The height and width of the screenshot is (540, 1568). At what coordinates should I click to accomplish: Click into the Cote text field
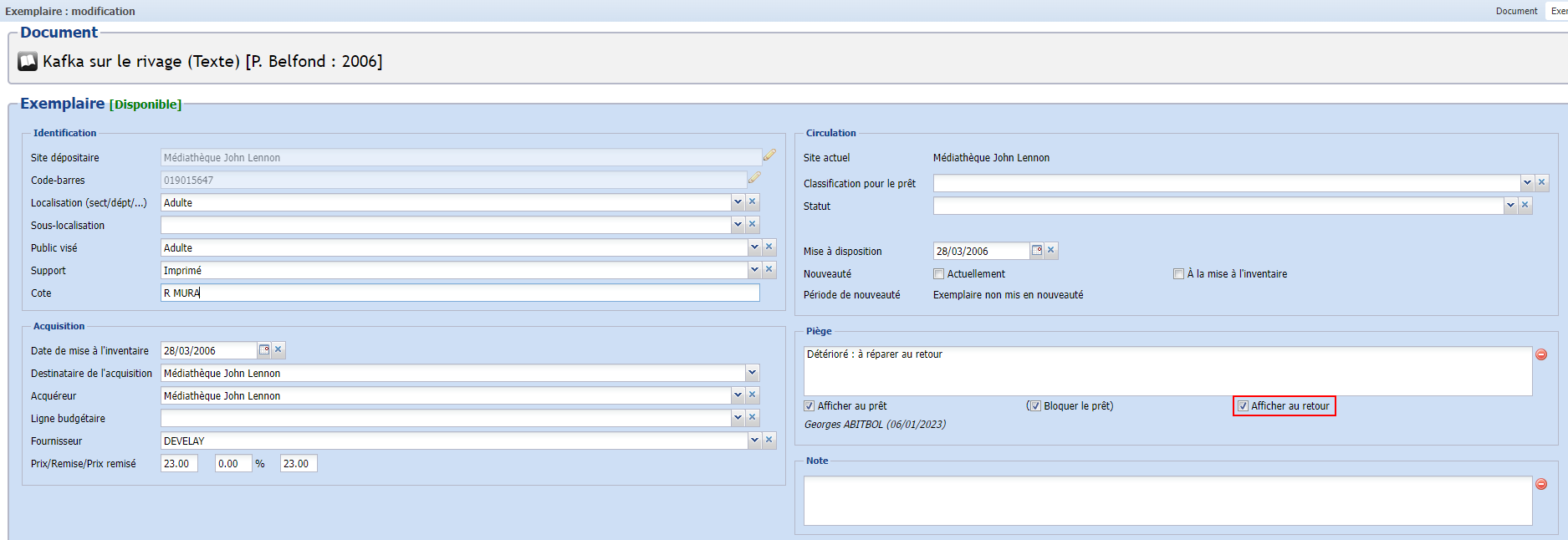pos(460,293)
